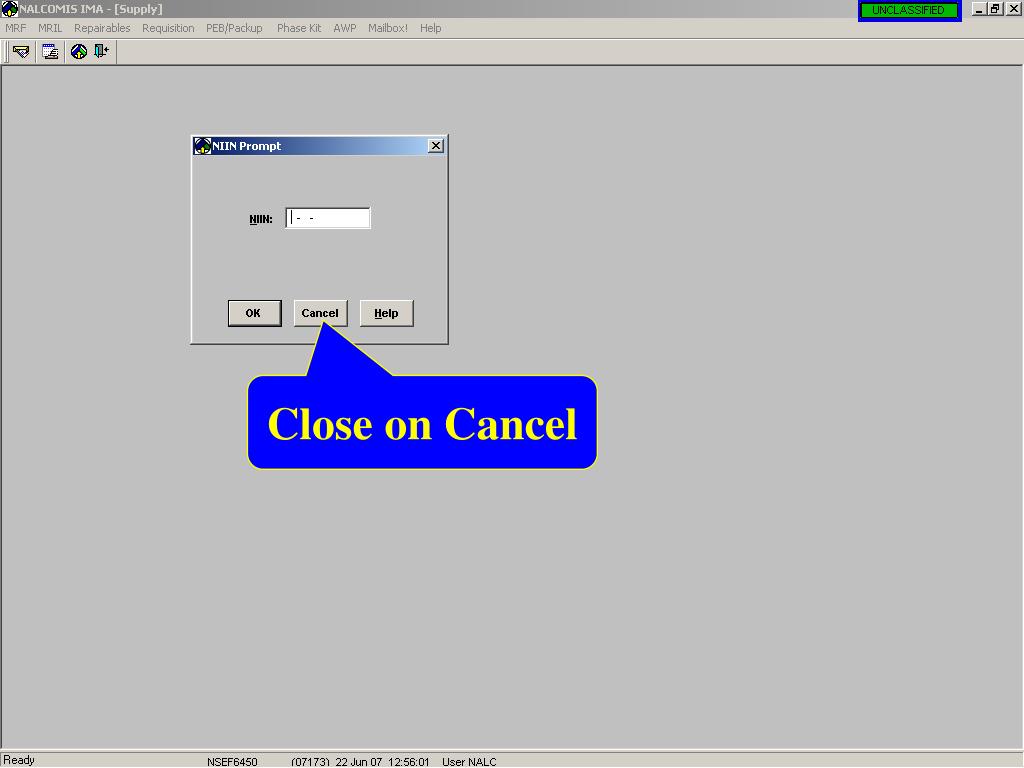1024x768 pixels.
Task: Close the NIIN Prompt dialog with X
Action: pos(436,146)
